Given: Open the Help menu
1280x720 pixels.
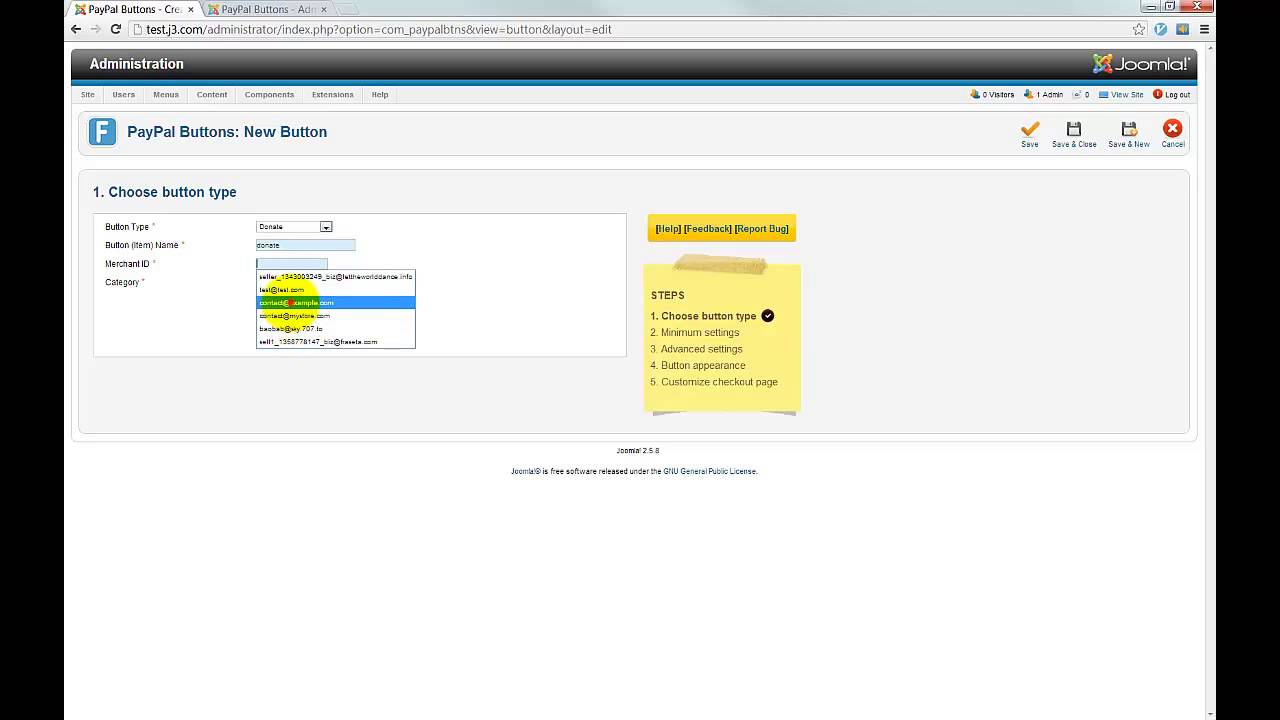Looking at the screenshot, I should point(380,94).
